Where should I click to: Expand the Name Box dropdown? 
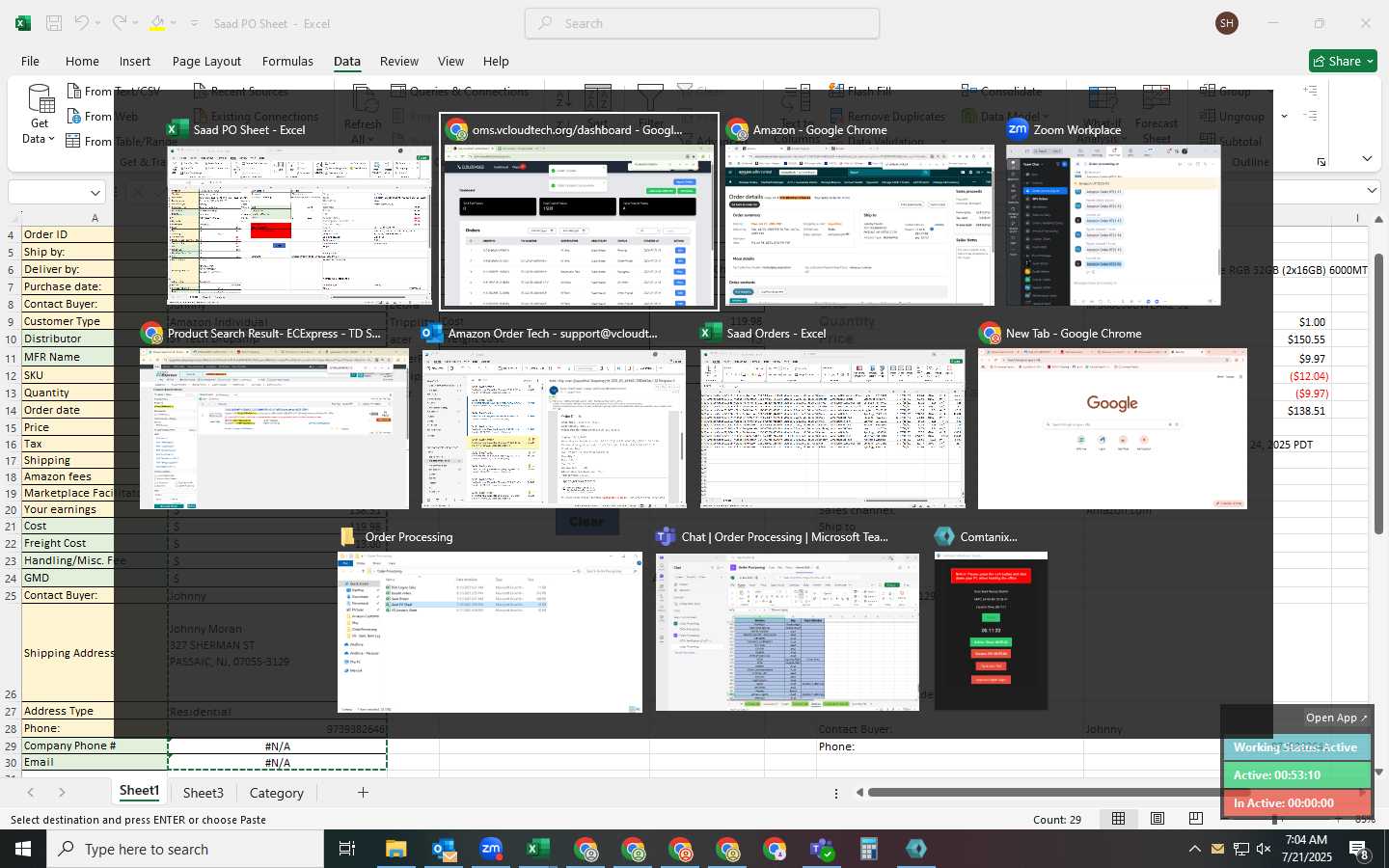click(x=95, y=192)
